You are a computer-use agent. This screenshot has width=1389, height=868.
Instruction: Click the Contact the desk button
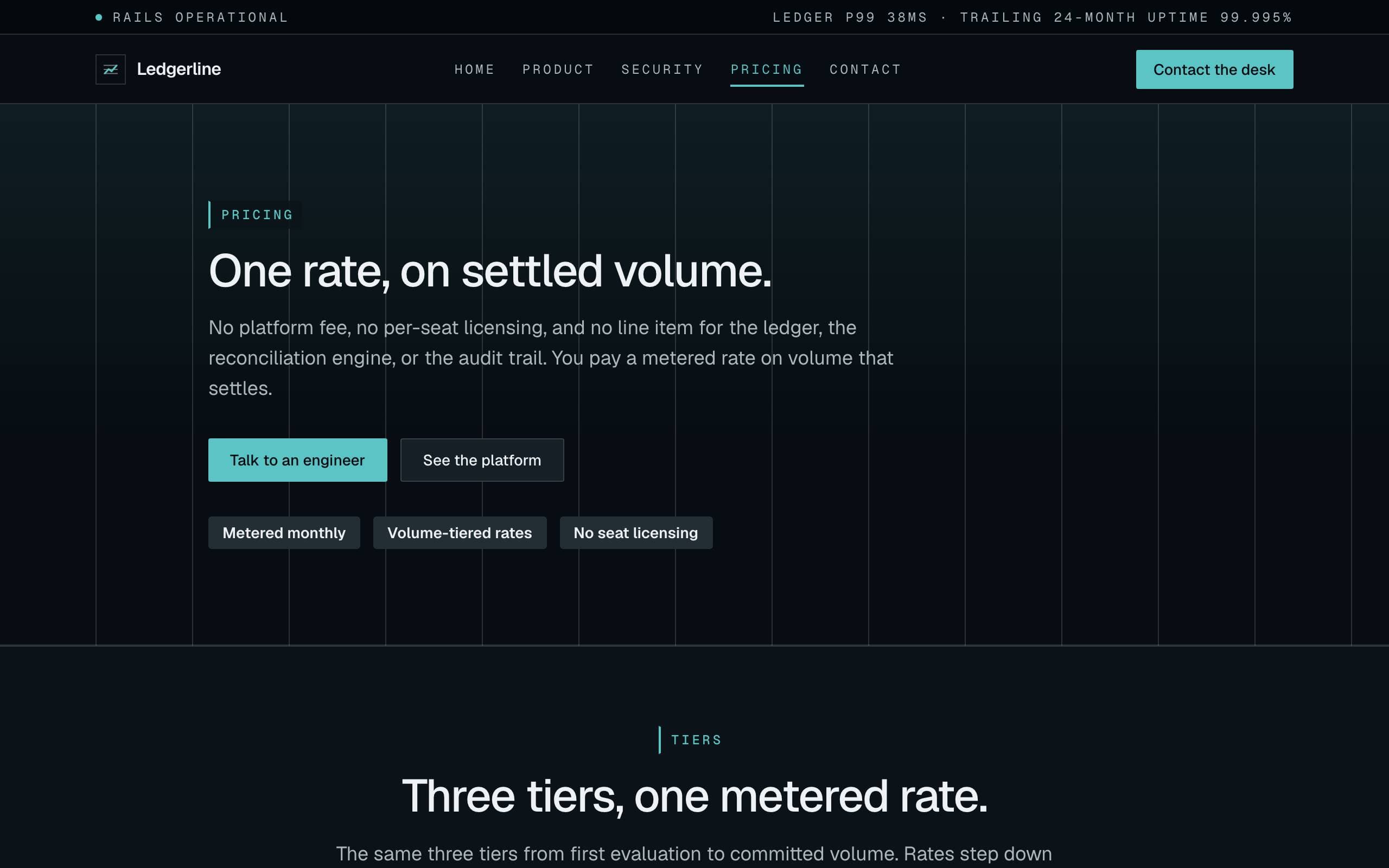pos(1214,69)
